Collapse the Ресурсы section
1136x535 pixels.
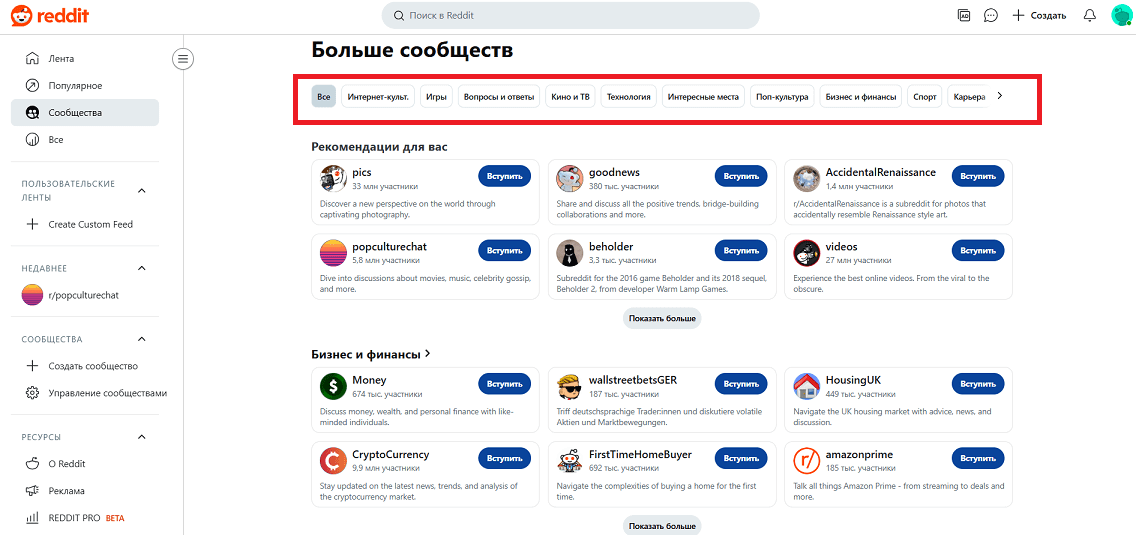pos(142,436)
